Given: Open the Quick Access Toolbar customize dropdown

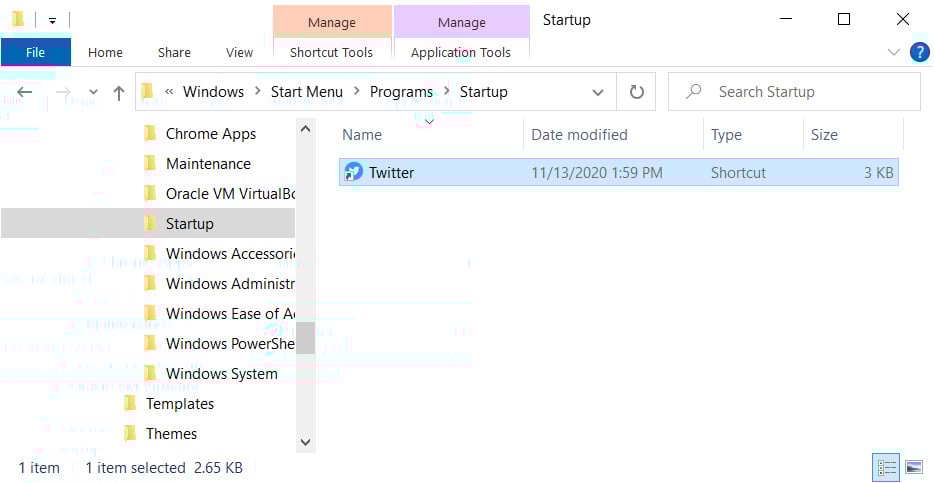Looking at the screenshot, I should click(x=52, y=21).
